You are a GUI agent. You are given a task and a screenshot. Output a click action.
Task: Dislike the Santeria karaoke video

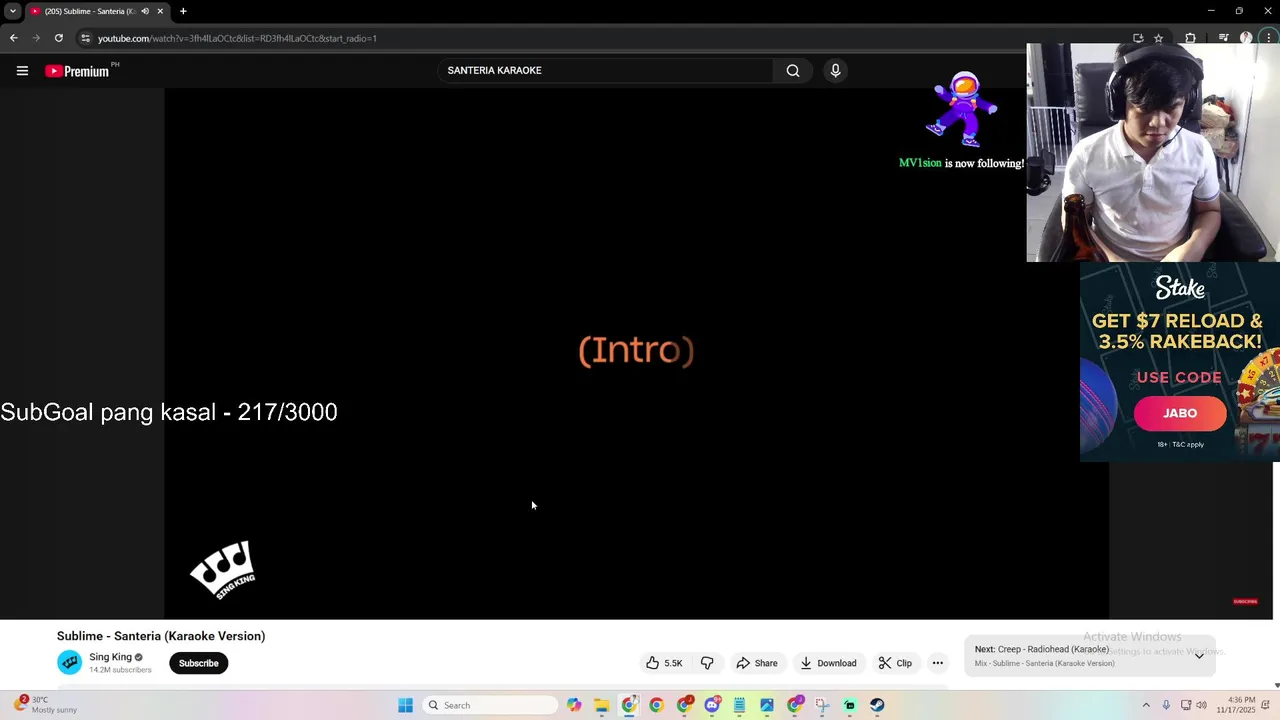coord(707,663)
